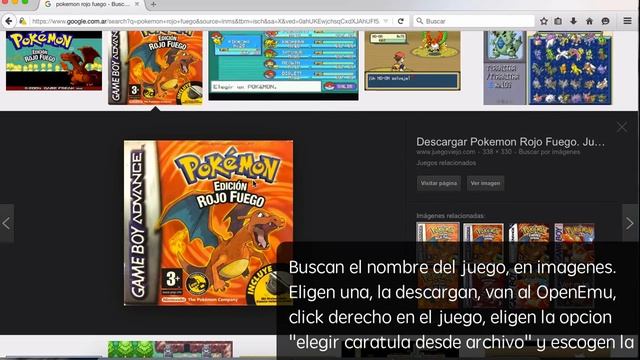Open the Descargar Pokemon Rojo Fuego title link

(x=510, y=142)
